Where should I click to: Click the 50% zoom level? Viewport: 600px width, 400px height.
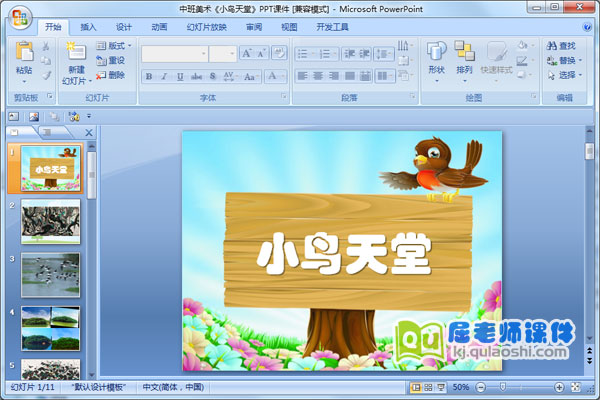[461, 387]
